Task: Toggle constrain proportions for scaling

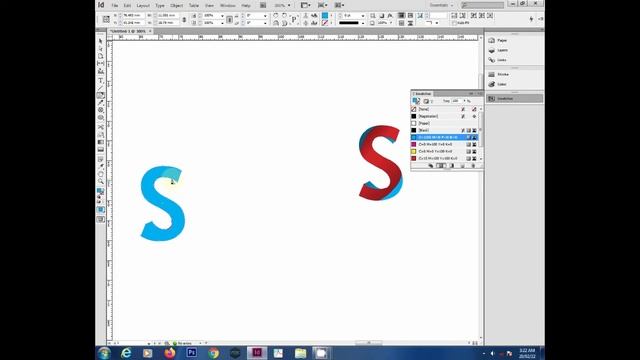Action: (x=229, y=19)
